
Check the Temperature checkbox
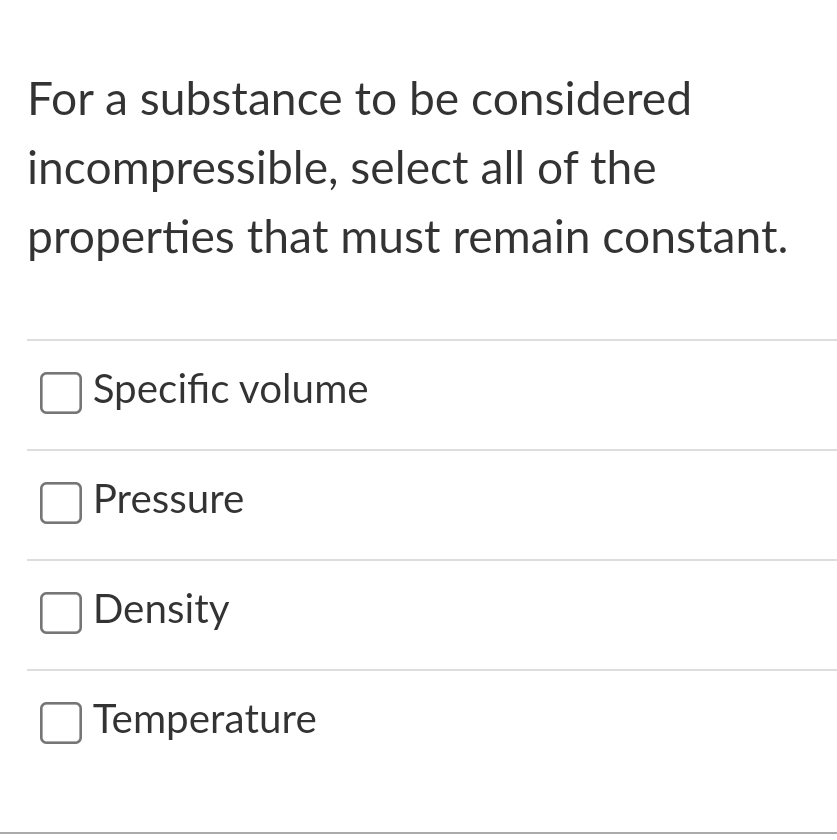coord(60,723)
